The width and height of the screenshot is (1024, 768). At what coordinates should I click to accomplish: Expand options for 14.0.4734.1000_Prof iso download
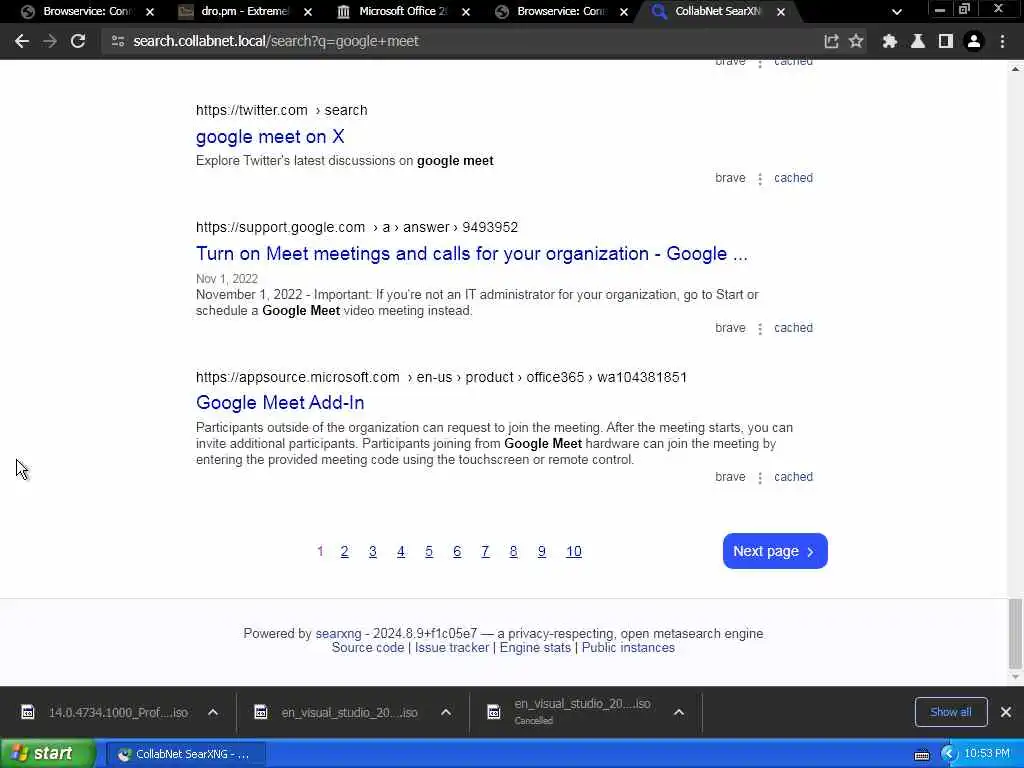(213, 712)
